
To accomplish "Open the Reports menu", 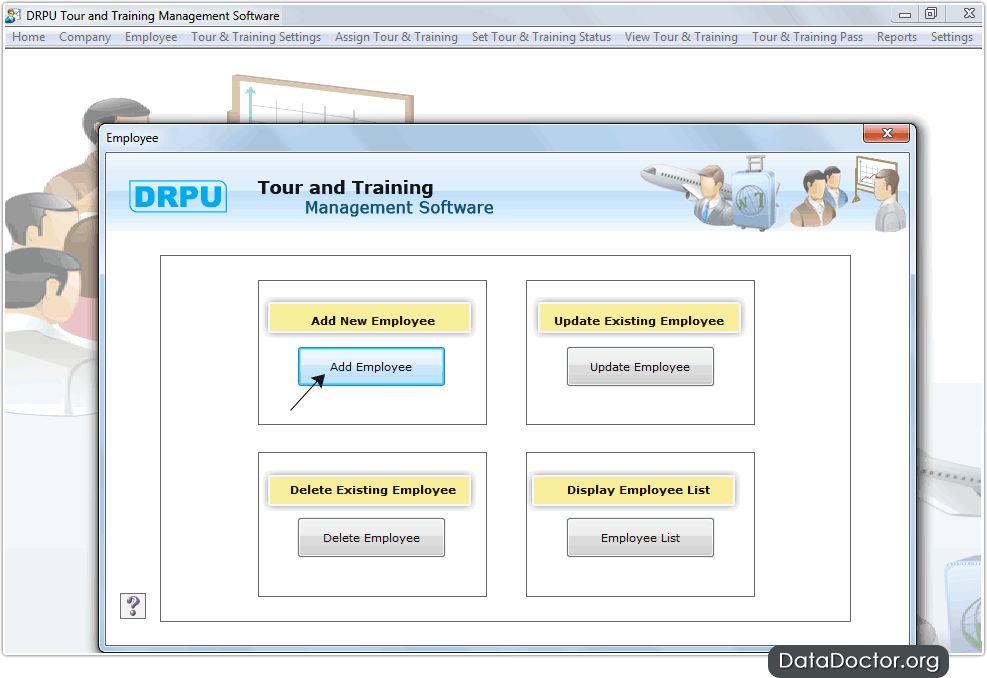I will point(897,37).
